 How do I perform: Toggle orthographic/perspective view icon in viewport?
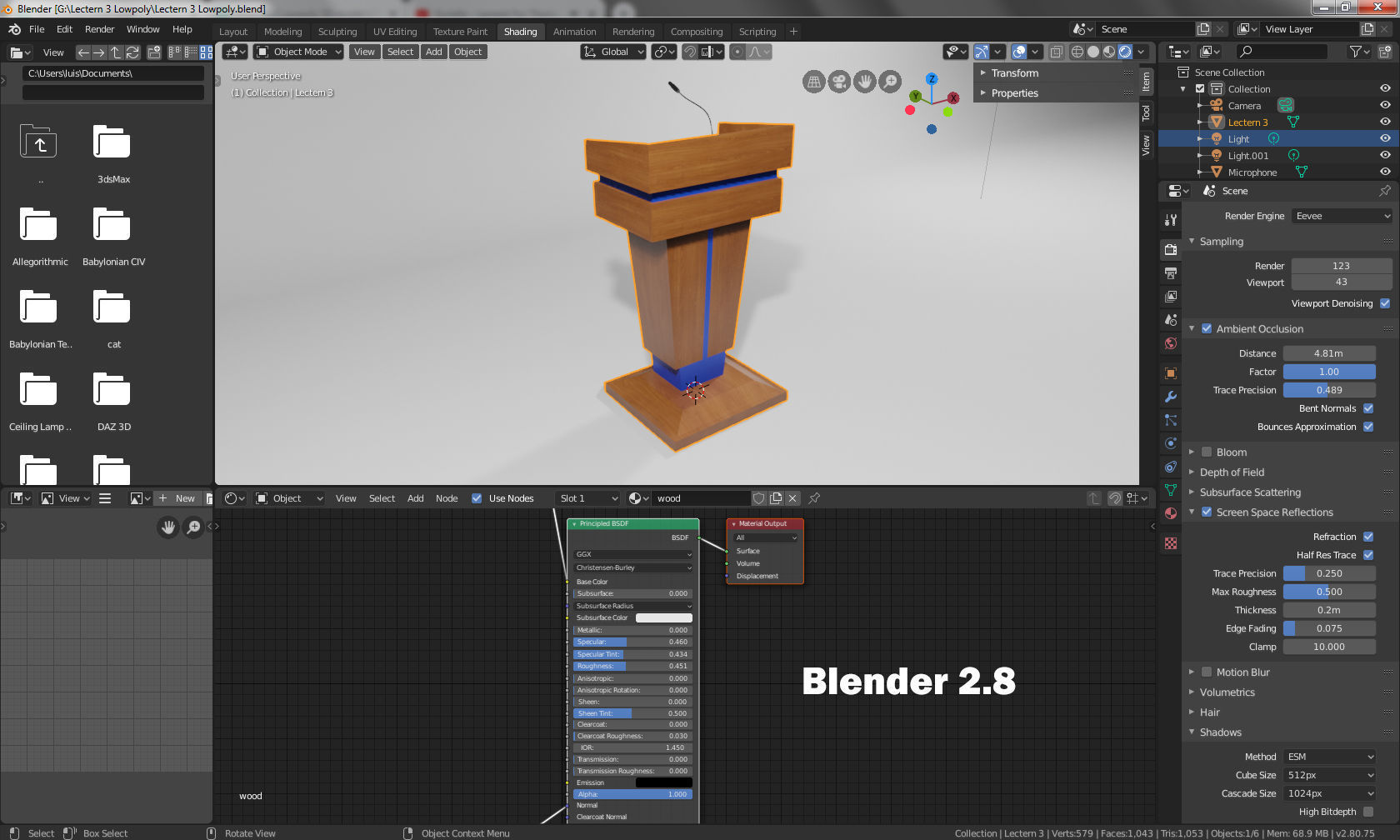(813, 81)
